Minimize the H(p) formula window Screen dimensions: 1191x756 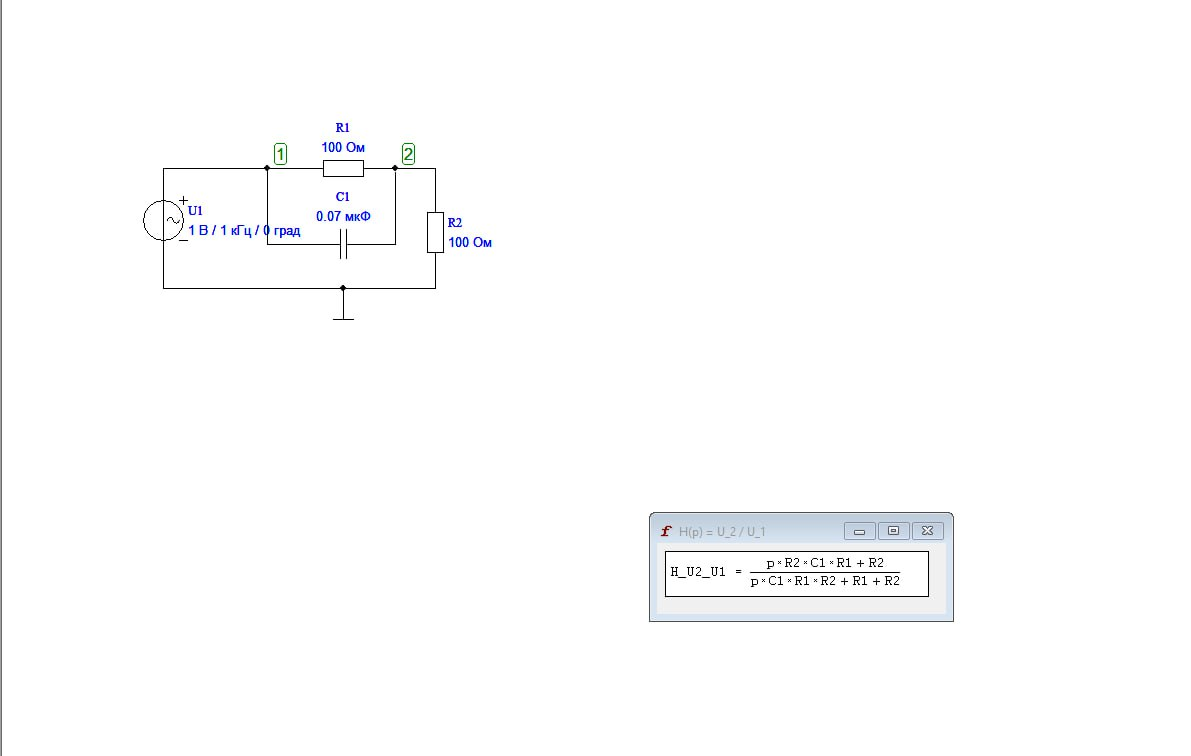pos(860,531)
